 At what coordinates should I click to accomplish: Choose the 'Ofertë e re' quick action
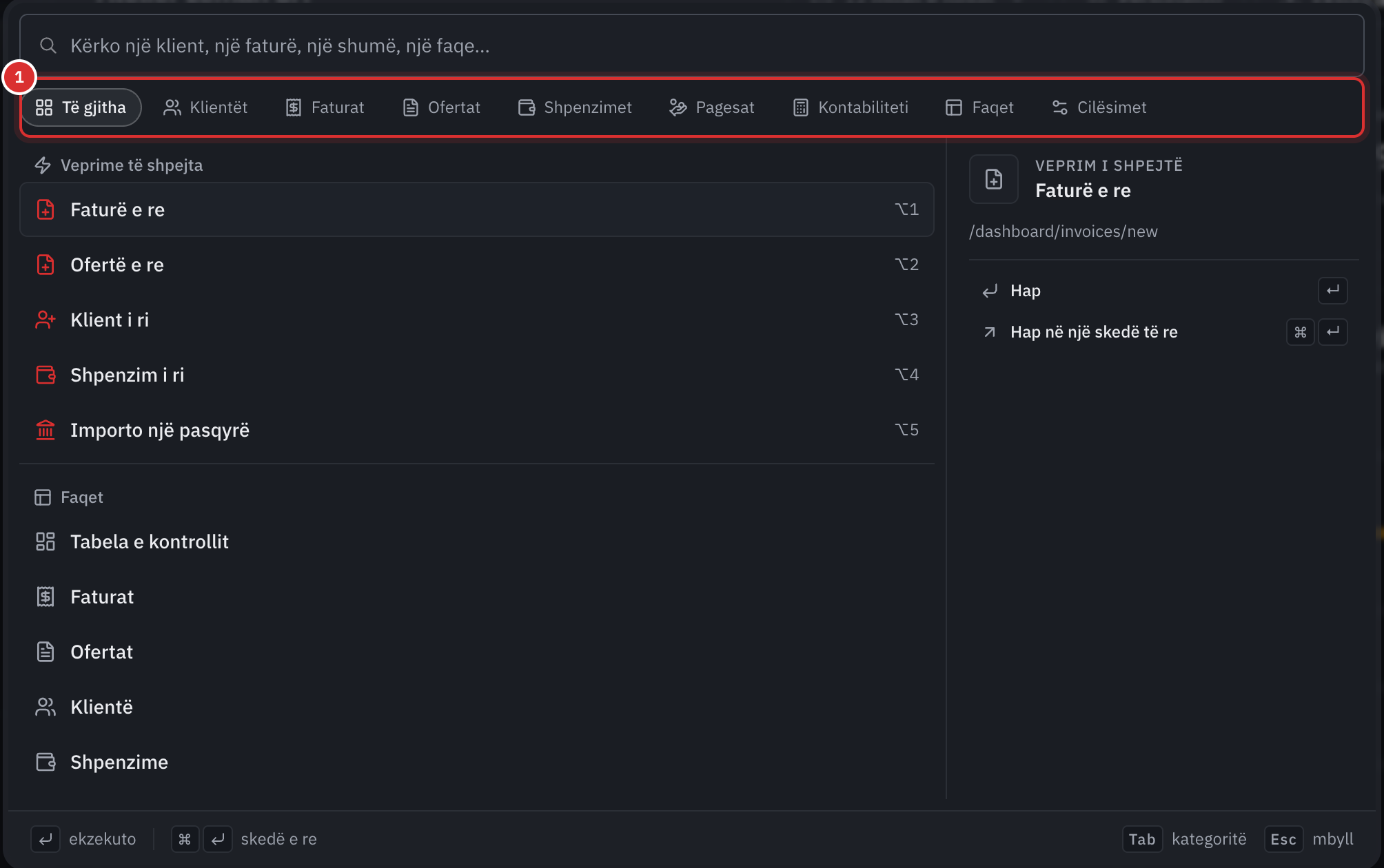(477, 265)
